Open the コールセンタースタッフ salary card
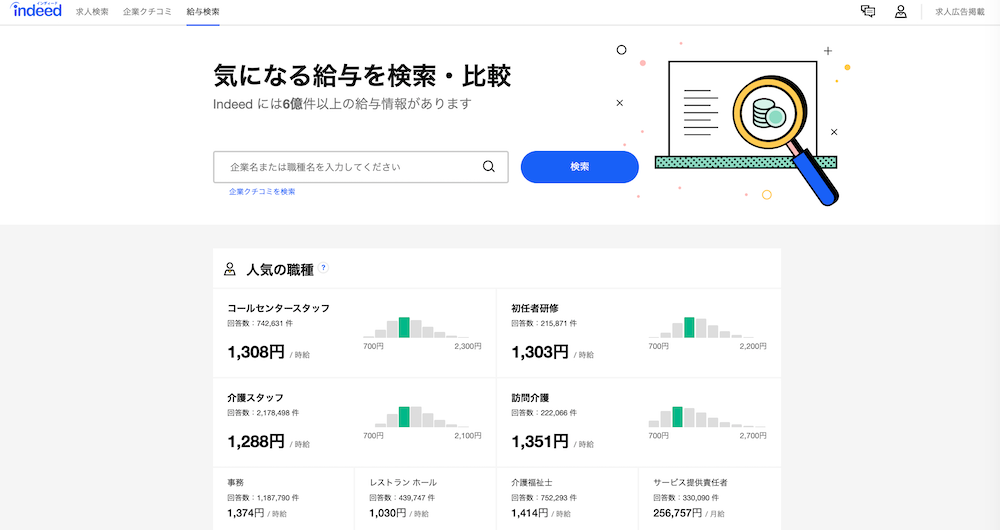This screenshot has width=1000, height=530. (278, 308)
